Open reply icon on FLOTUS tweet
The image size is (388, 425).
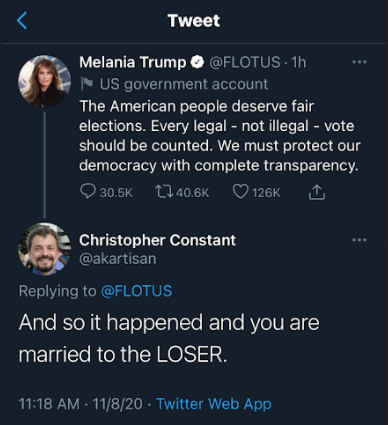[88, 192]
